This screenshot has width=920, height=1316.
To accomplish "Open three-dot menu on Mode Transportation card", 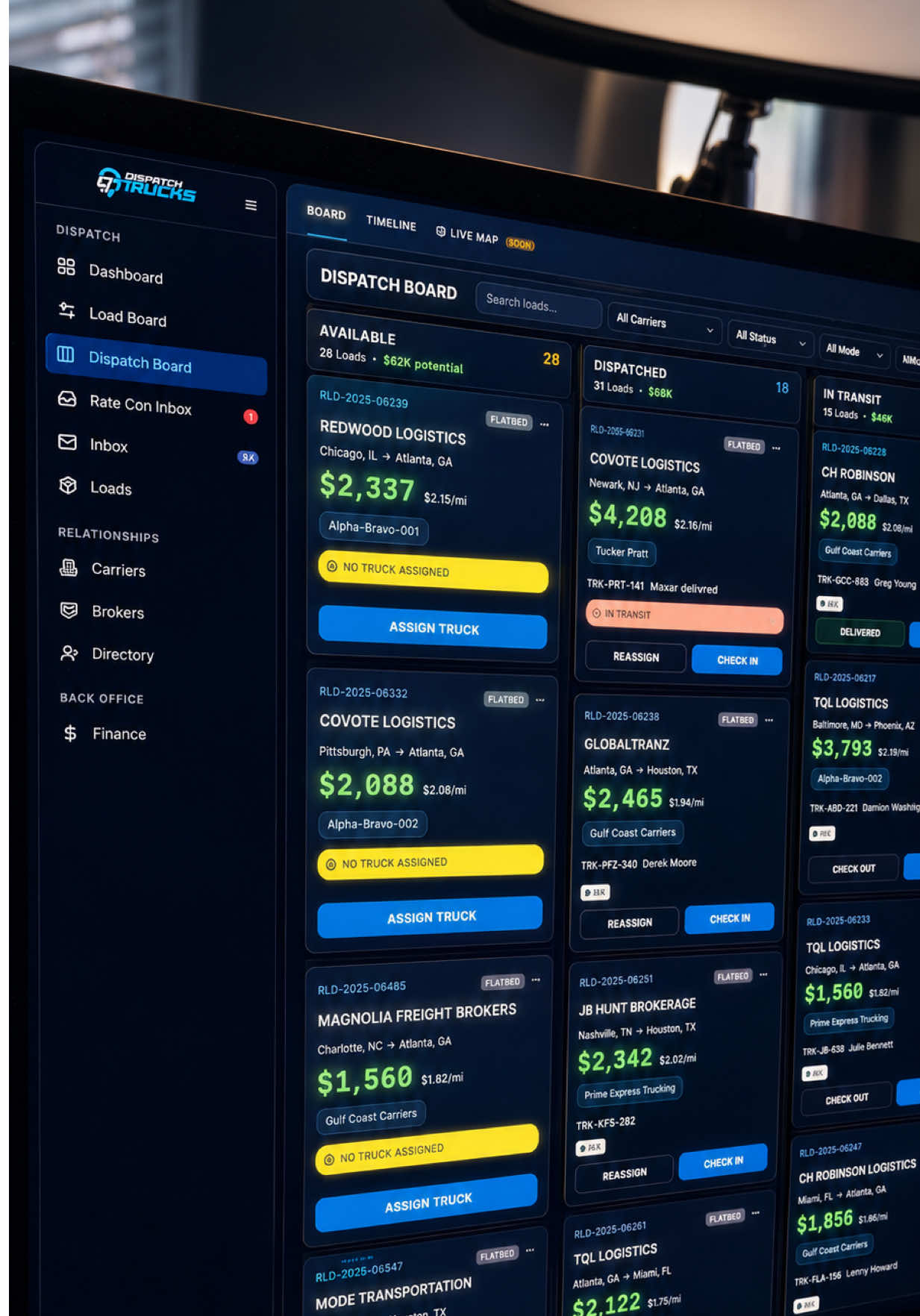I will pyautogui.click(x=530, y=1250).
